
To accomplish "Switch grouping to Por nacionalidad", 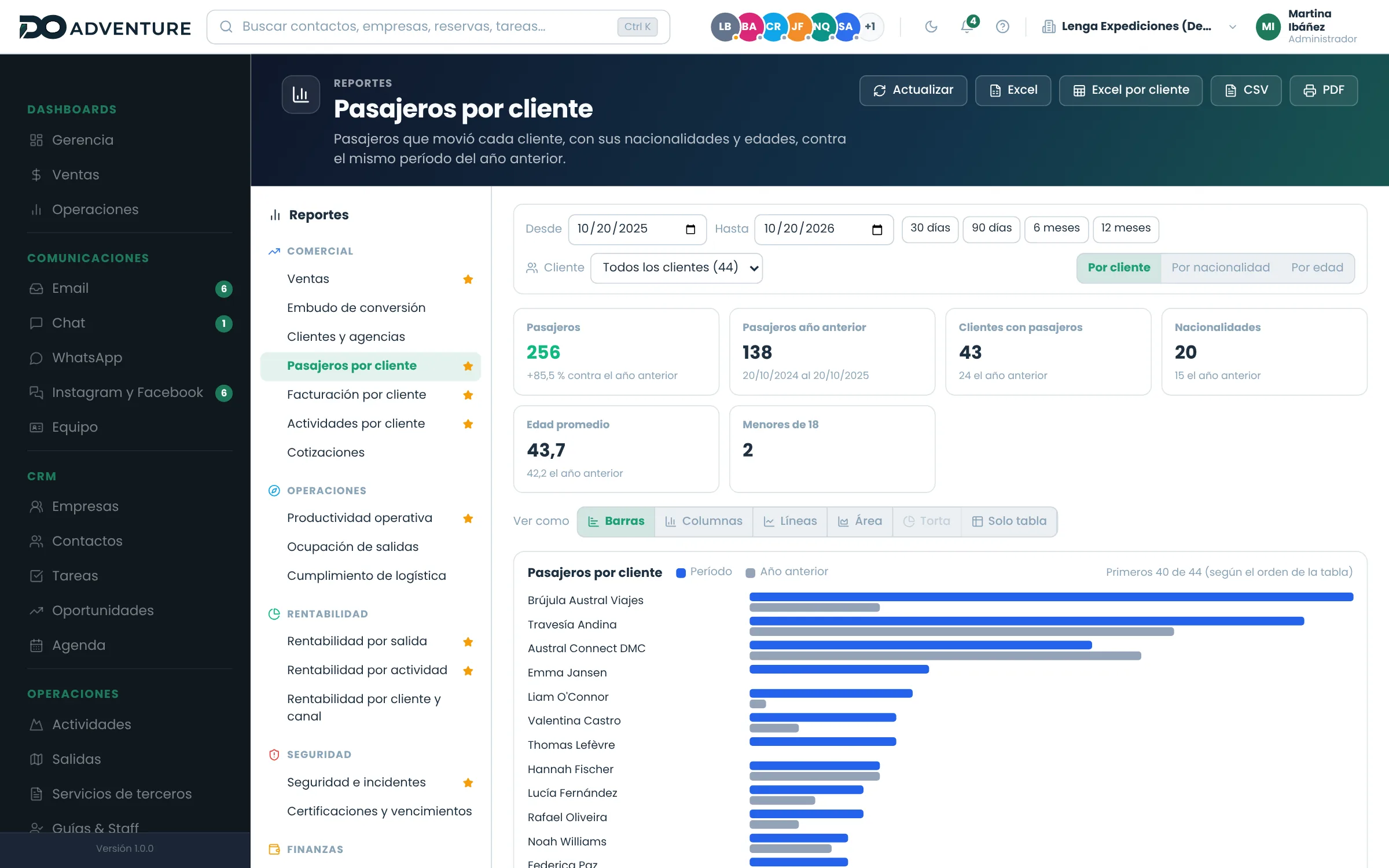I will [1221, 268].
